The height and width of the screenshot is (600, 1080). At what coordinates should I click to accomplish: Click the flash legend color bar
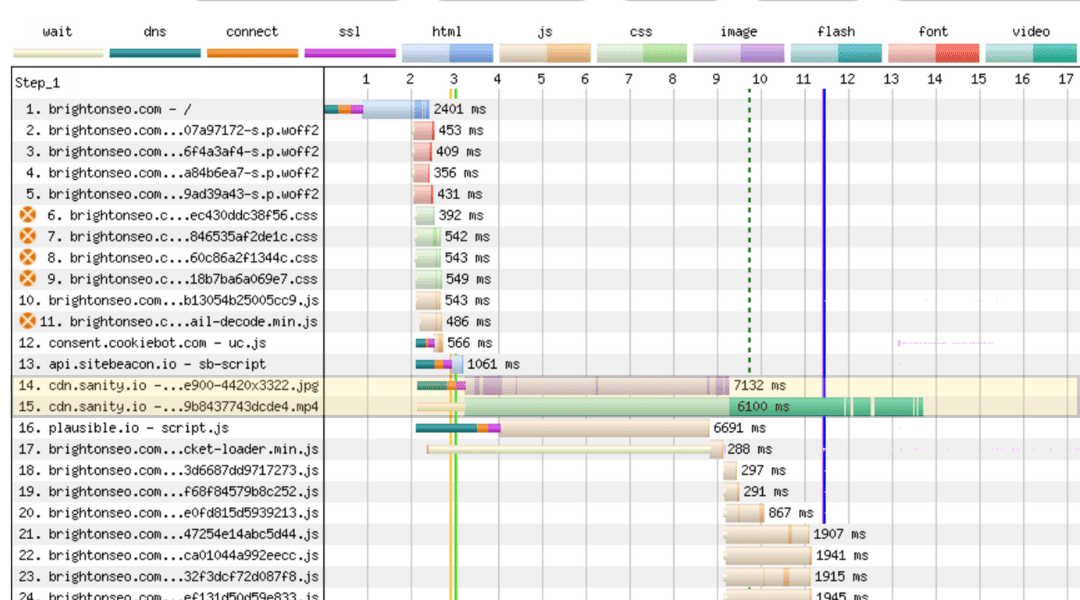pyautogui.click(x=836, y=53)
